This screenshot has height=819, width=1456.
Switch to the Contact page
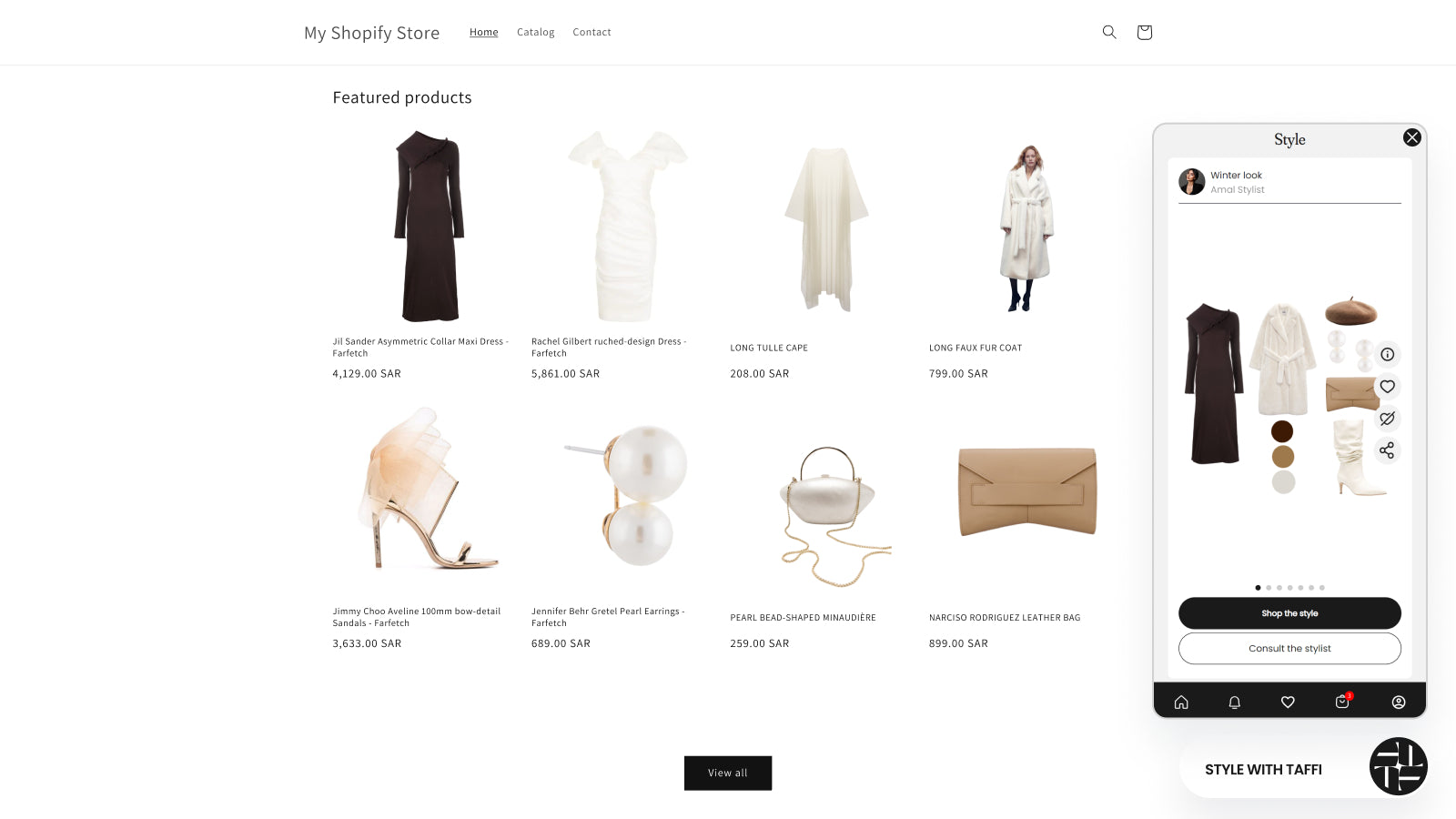point(591,32)
